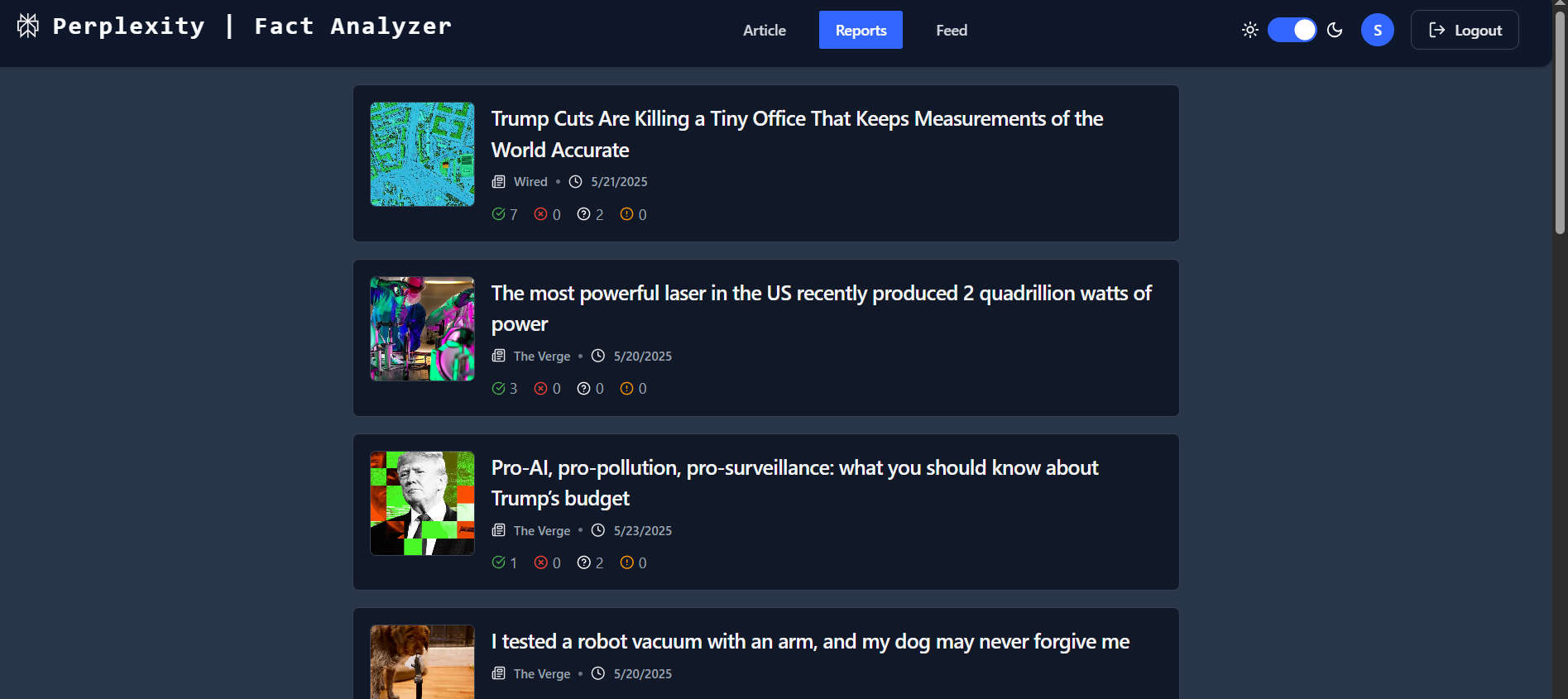Click the page vertical scrollbar thumb
This screenshot has width=1568, height=699.
(1560, 124)
